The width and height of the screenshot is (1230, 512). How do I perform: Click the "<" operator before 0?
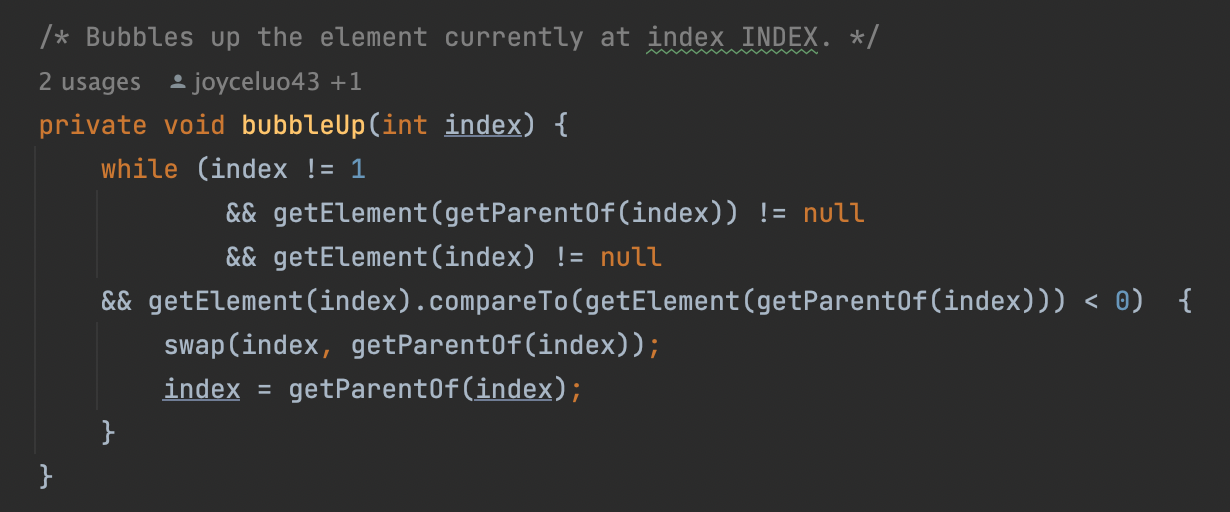[1092, 302]
